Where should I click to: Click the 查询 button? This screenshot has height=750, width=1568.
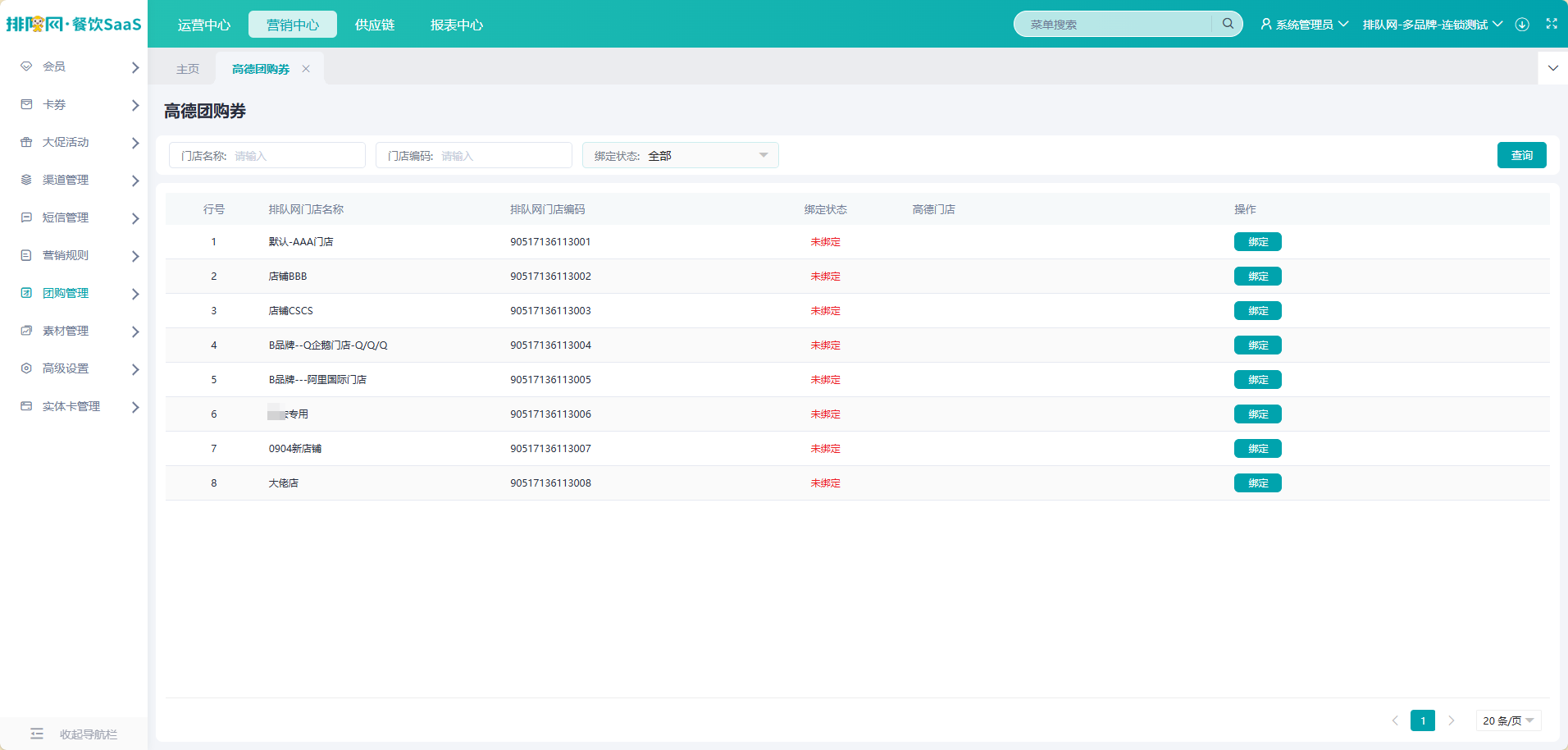click(x=1522, y=155)
